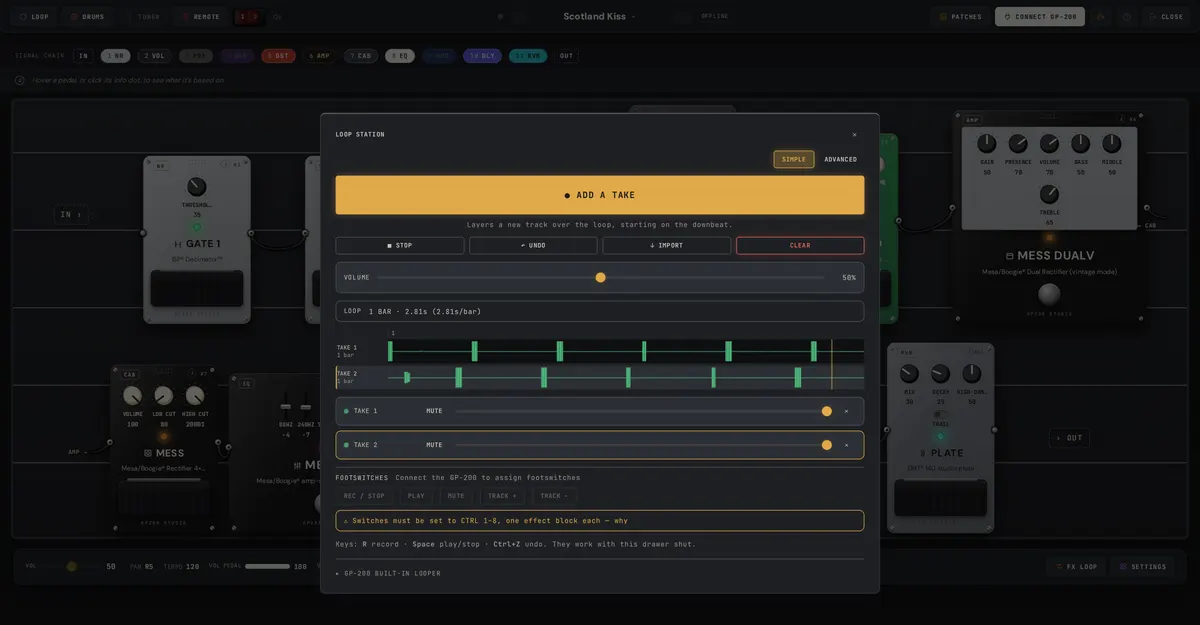Select the 8 EQ block in the signal chain
This screenshot has height=625, width=1200.
pyautogui.click(x=400, y=56)
